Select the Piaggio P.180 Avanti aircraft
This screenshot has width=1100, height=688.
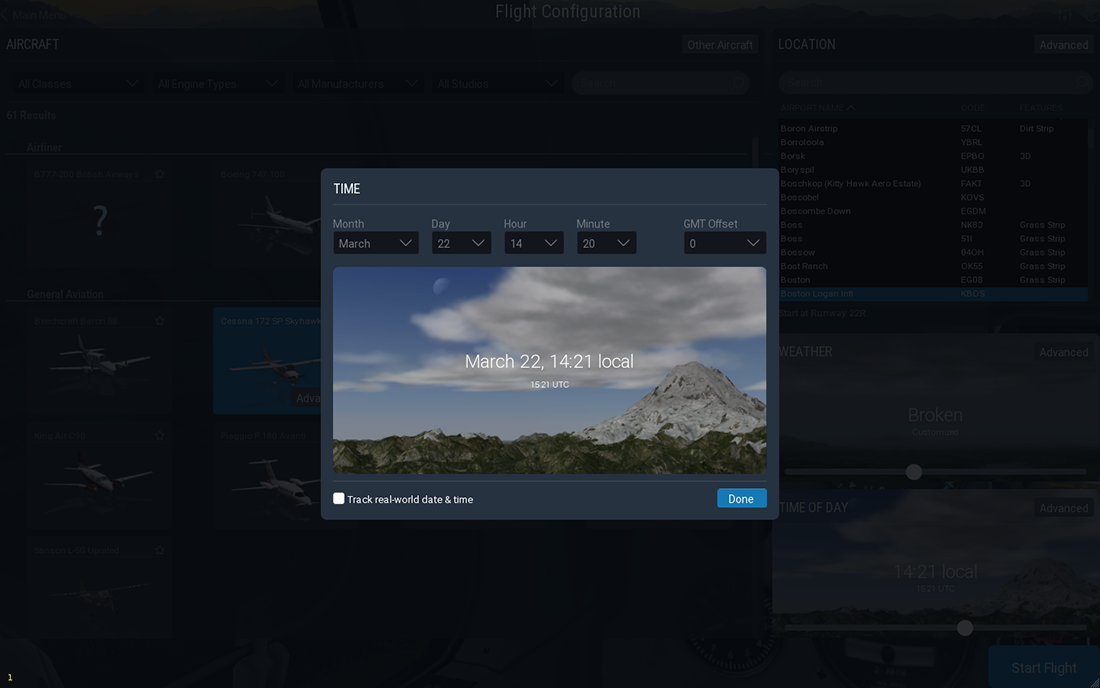(267, 476)
